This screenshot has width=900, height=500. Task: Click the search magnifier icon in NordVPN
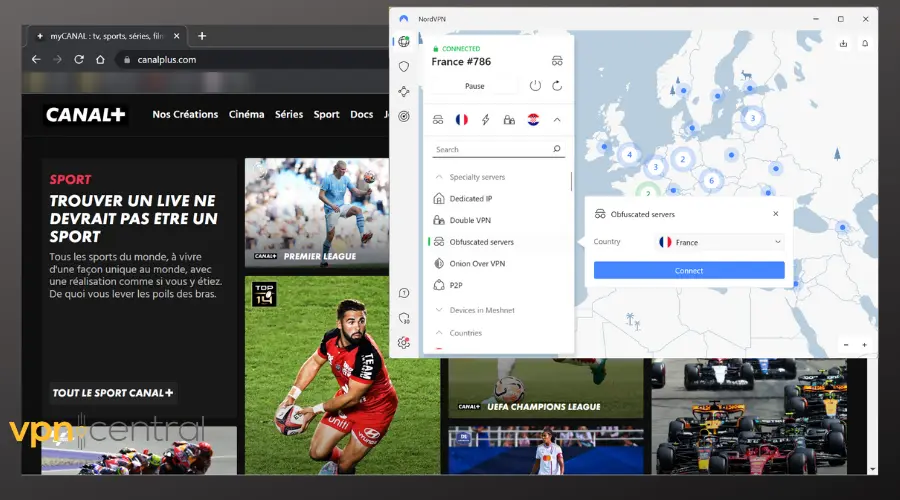(557, 149)
